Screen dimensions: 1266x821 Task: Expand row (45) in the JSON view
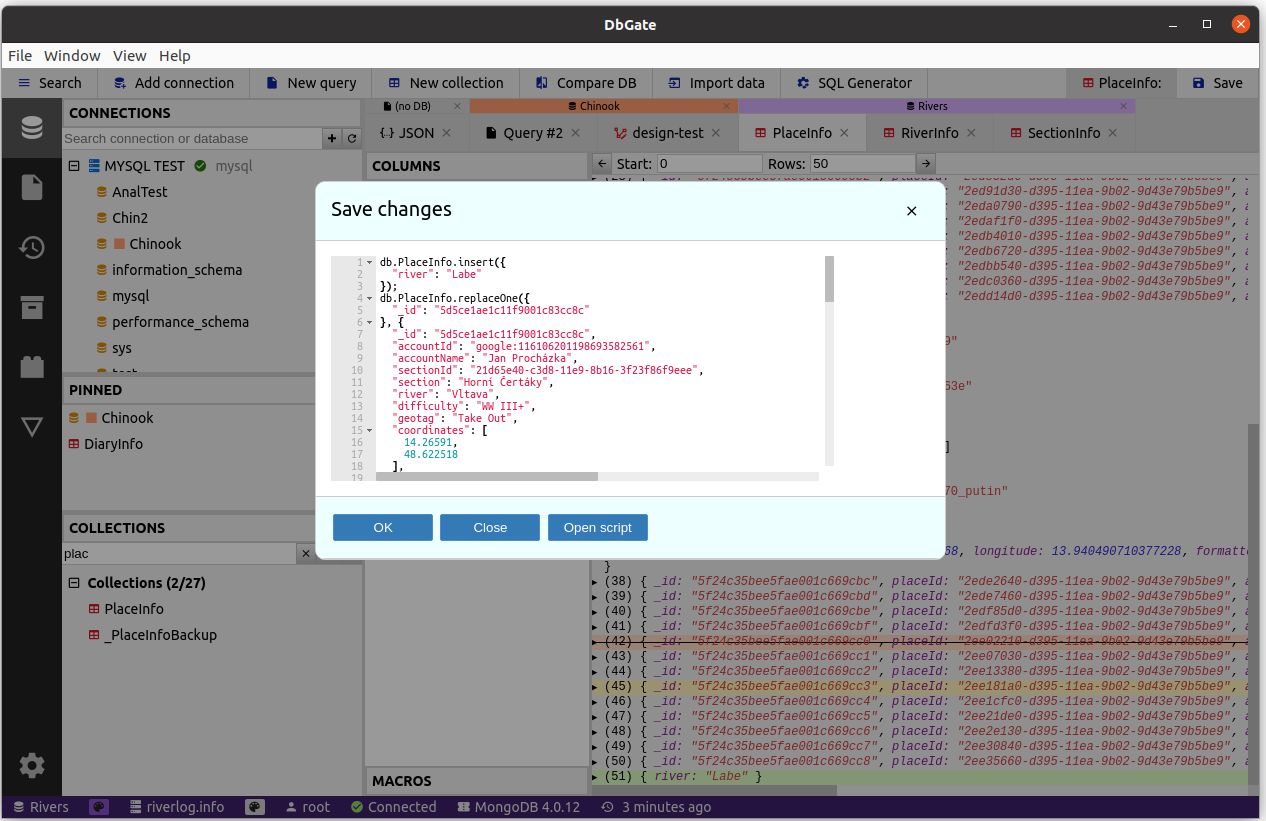point(596,686)
